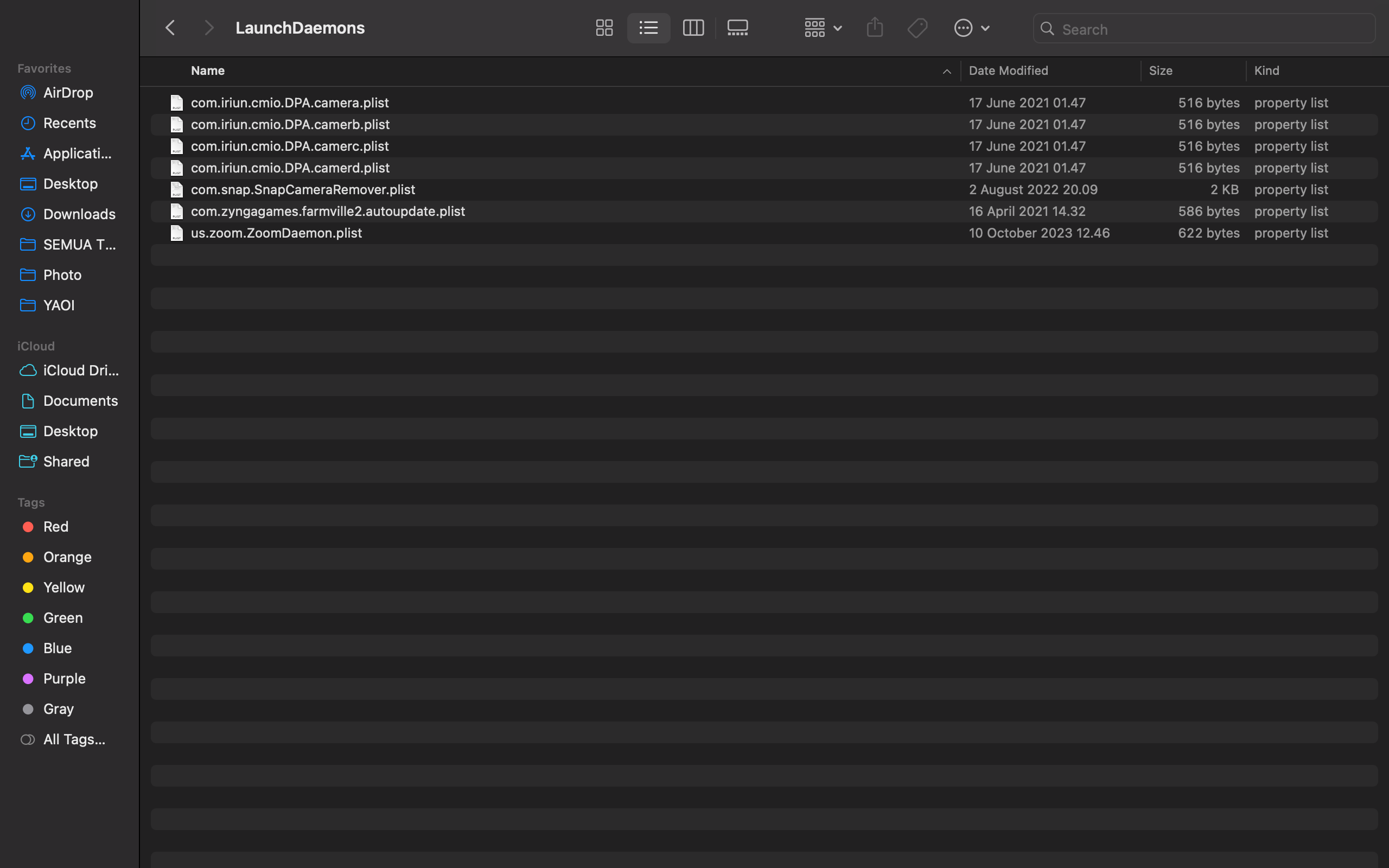Sort by the Date Modified column
The height and width of the screenshot is (868, 1389).
pyautogui.click(x=1008, y=71)
